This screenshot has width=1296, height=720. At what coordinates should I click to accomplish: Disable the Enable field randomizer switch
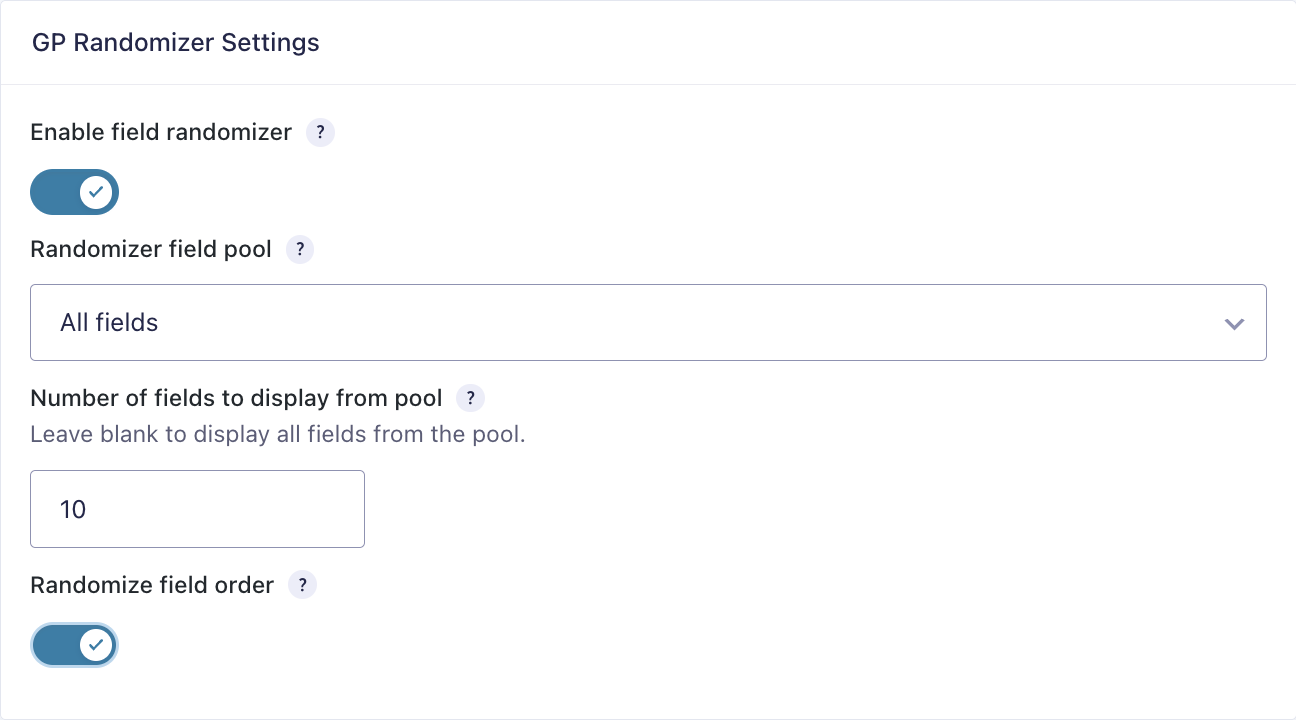click(75, 192)
